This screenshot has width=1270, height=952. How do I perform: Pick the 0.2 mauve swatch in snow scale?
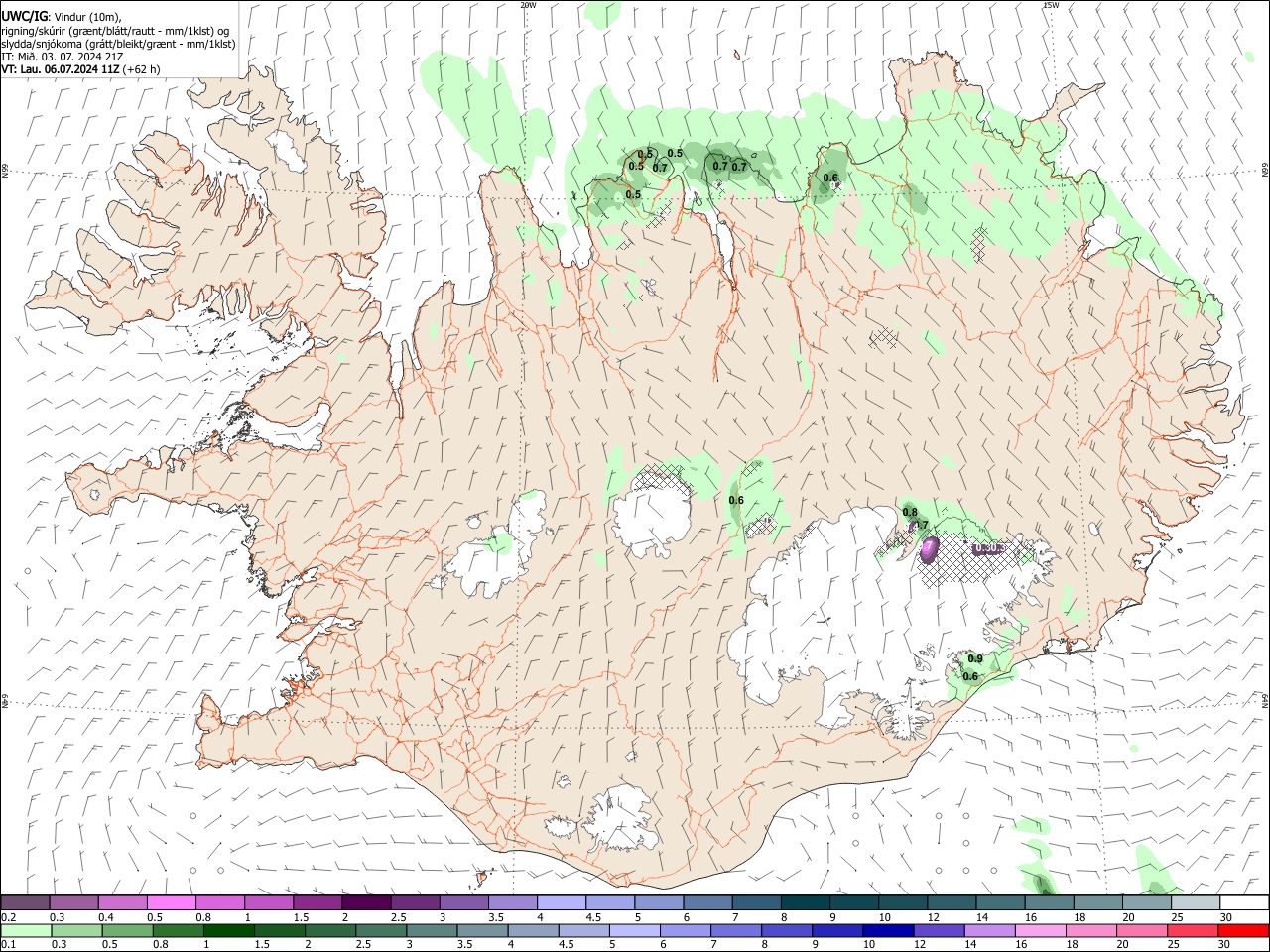coord(26,902)
